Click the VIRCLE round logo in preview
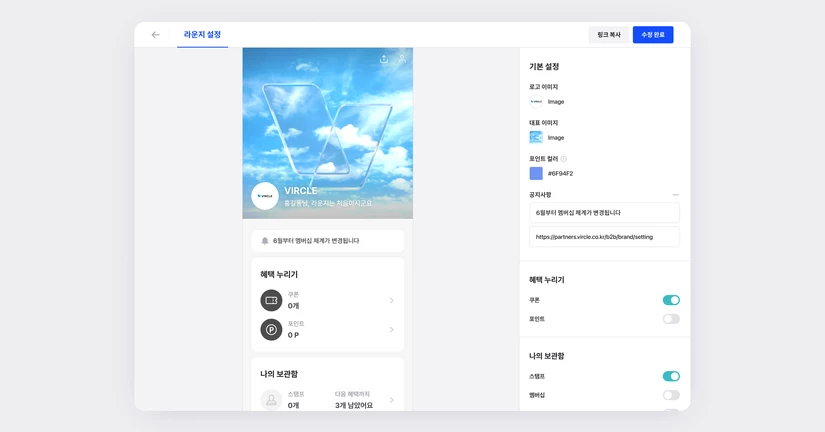Screen dimensions: 825x432 pyautogui.click(x=265, y=196)
